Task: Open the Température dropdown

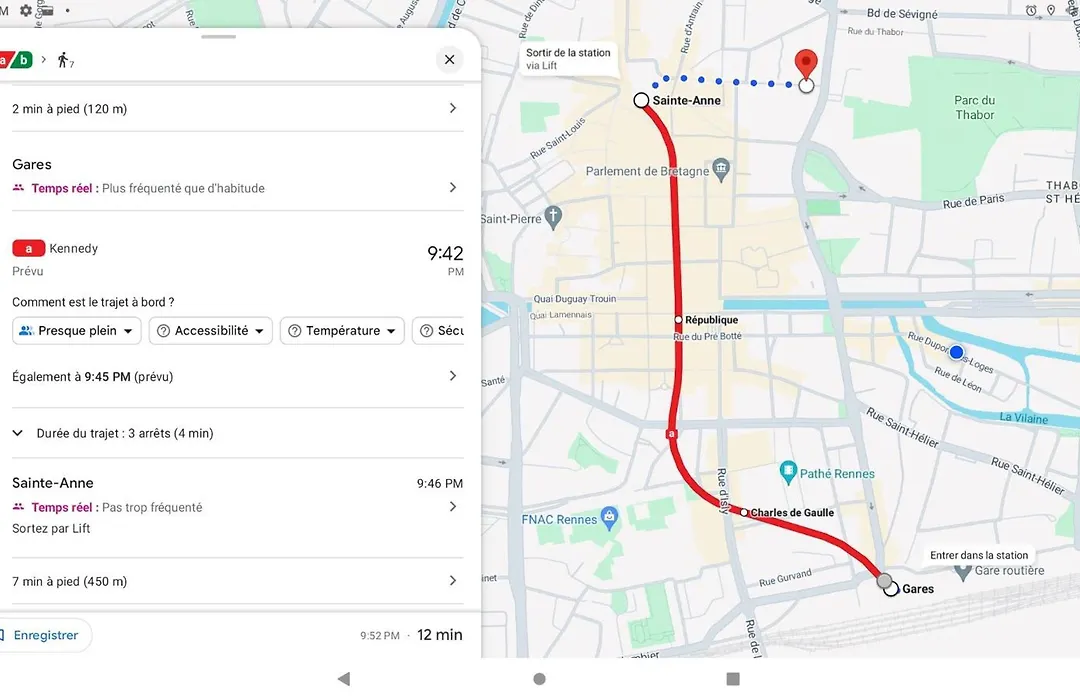Action: pyautogui.click(x=342, y=331)
